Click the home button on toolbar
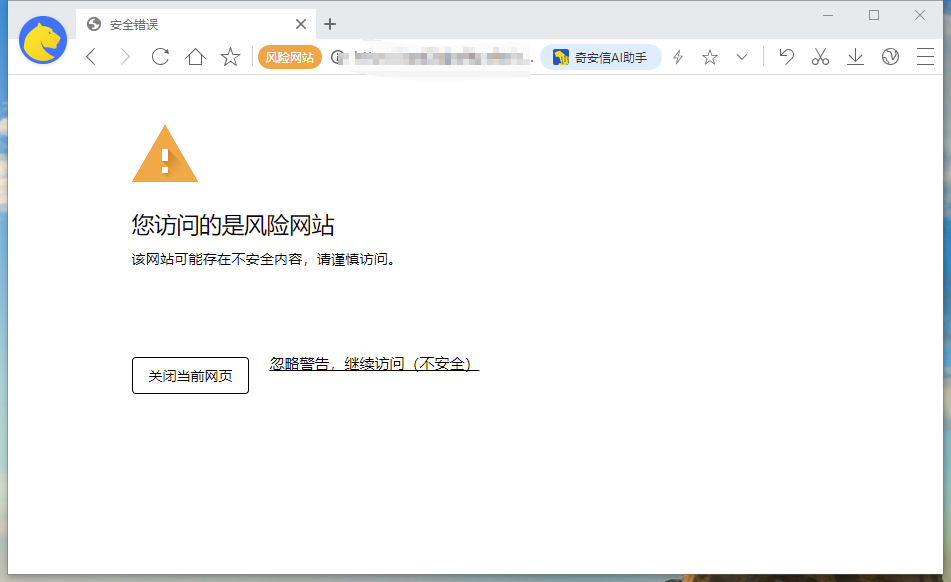Screen dimensions: 951x582 pyautogui.click(x=194, y=57)
